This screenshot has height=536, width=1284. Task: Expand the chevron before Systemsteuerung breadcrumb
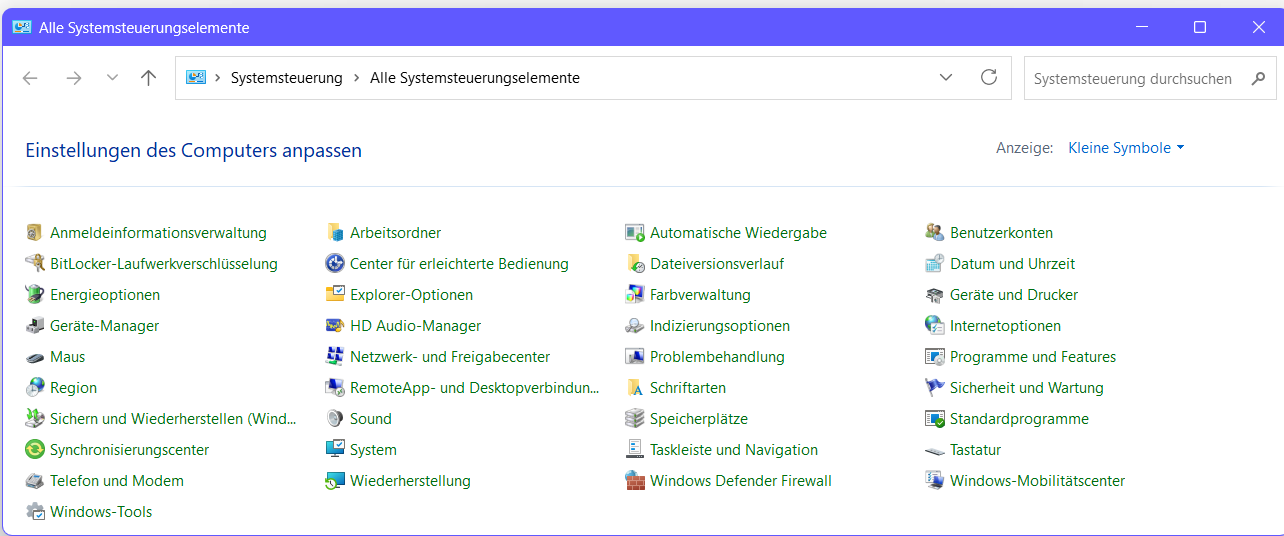[217, 77]
